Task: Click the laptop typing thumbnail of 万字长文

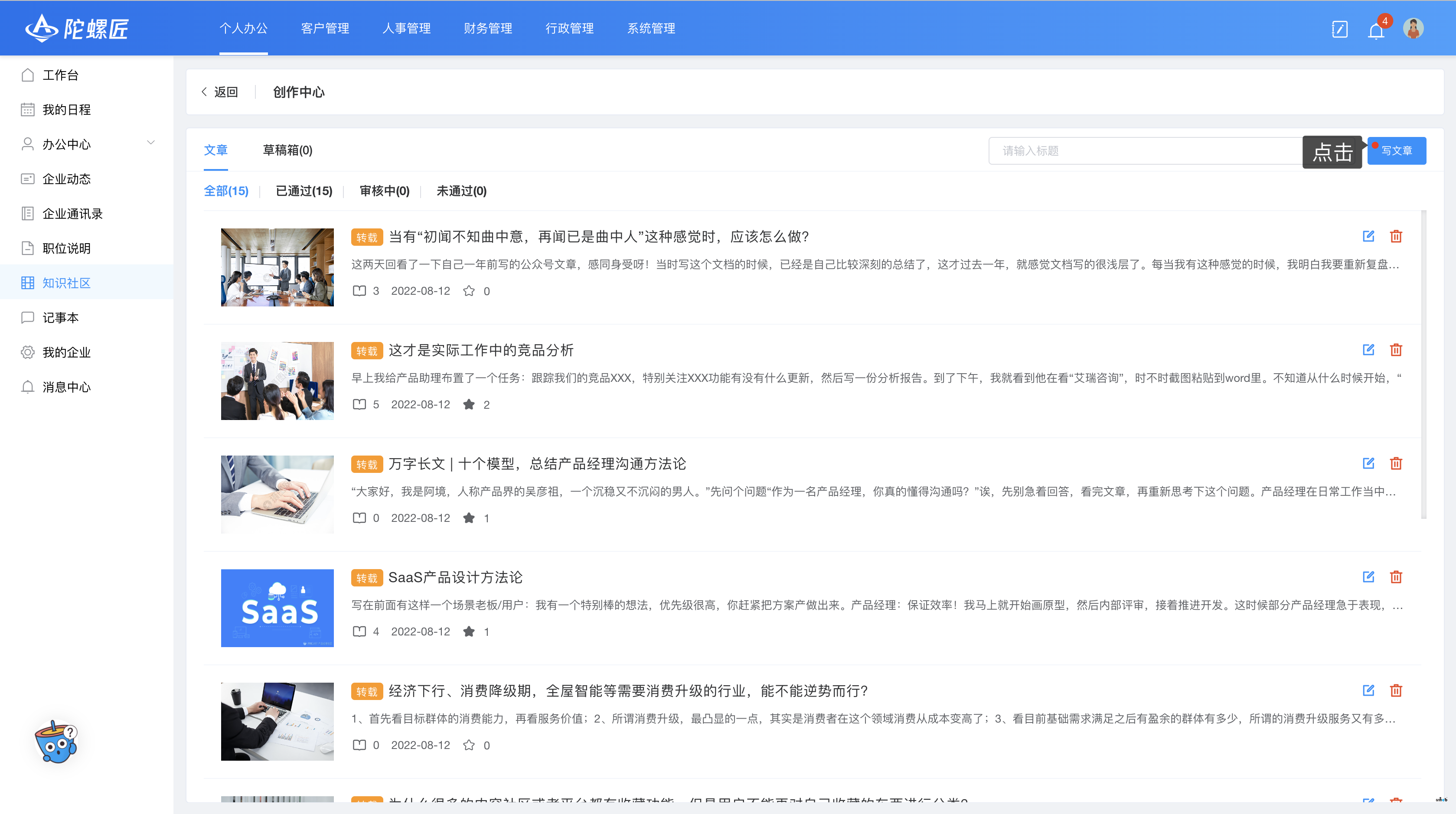Action: tap(277, 494)
